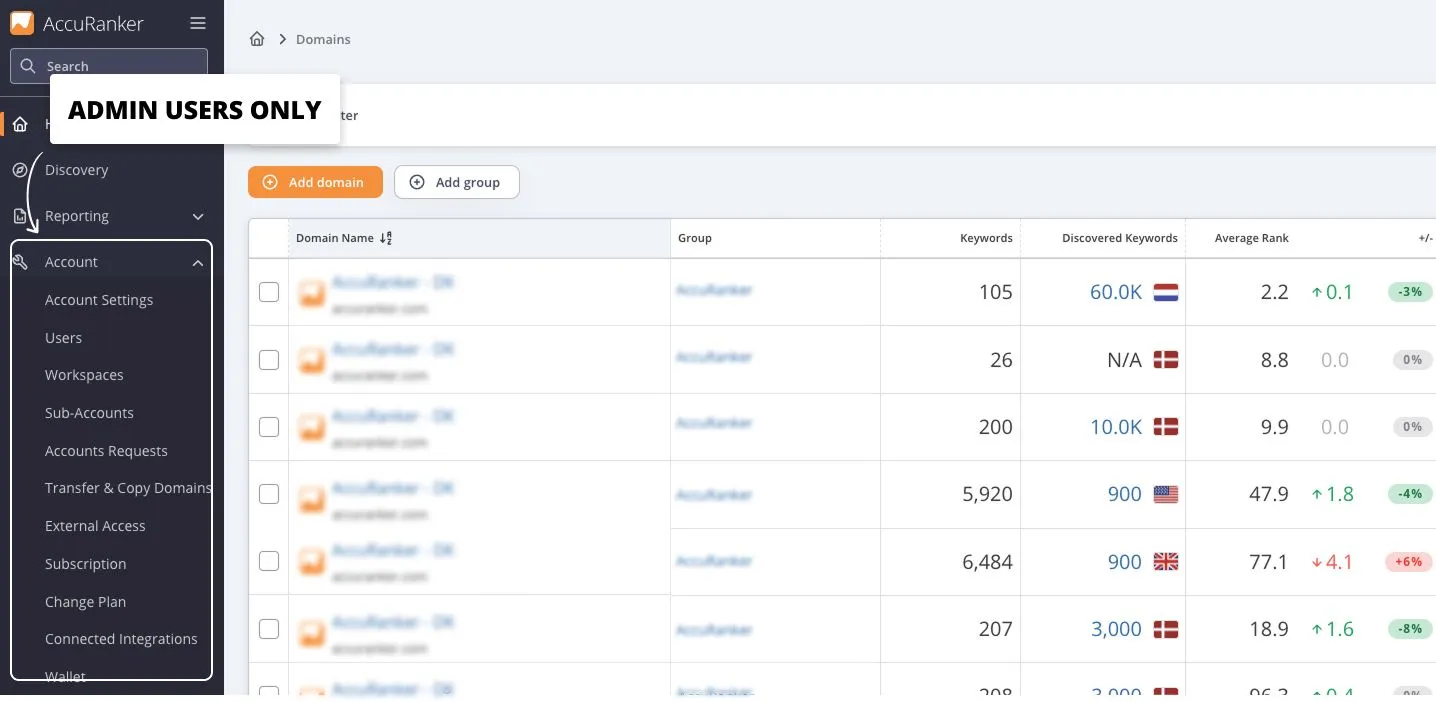Click the Domain Name sort icon
Image resolution: width=1436 pixels, height=702 pixels.
pyautogui.click(x=387, y=238)
